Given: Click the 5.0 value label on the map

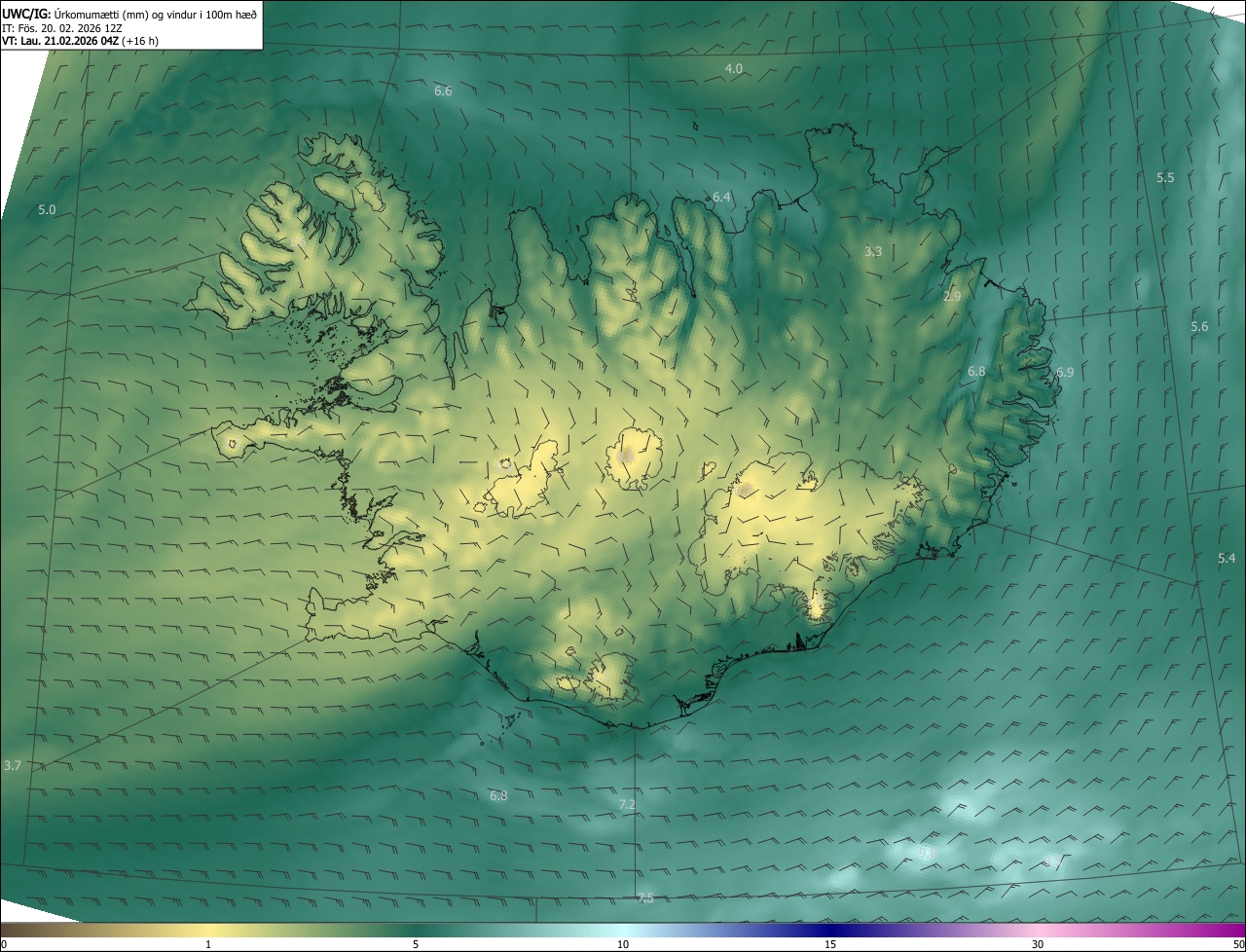Looking at the screenshot, I should tap(47, 210).
